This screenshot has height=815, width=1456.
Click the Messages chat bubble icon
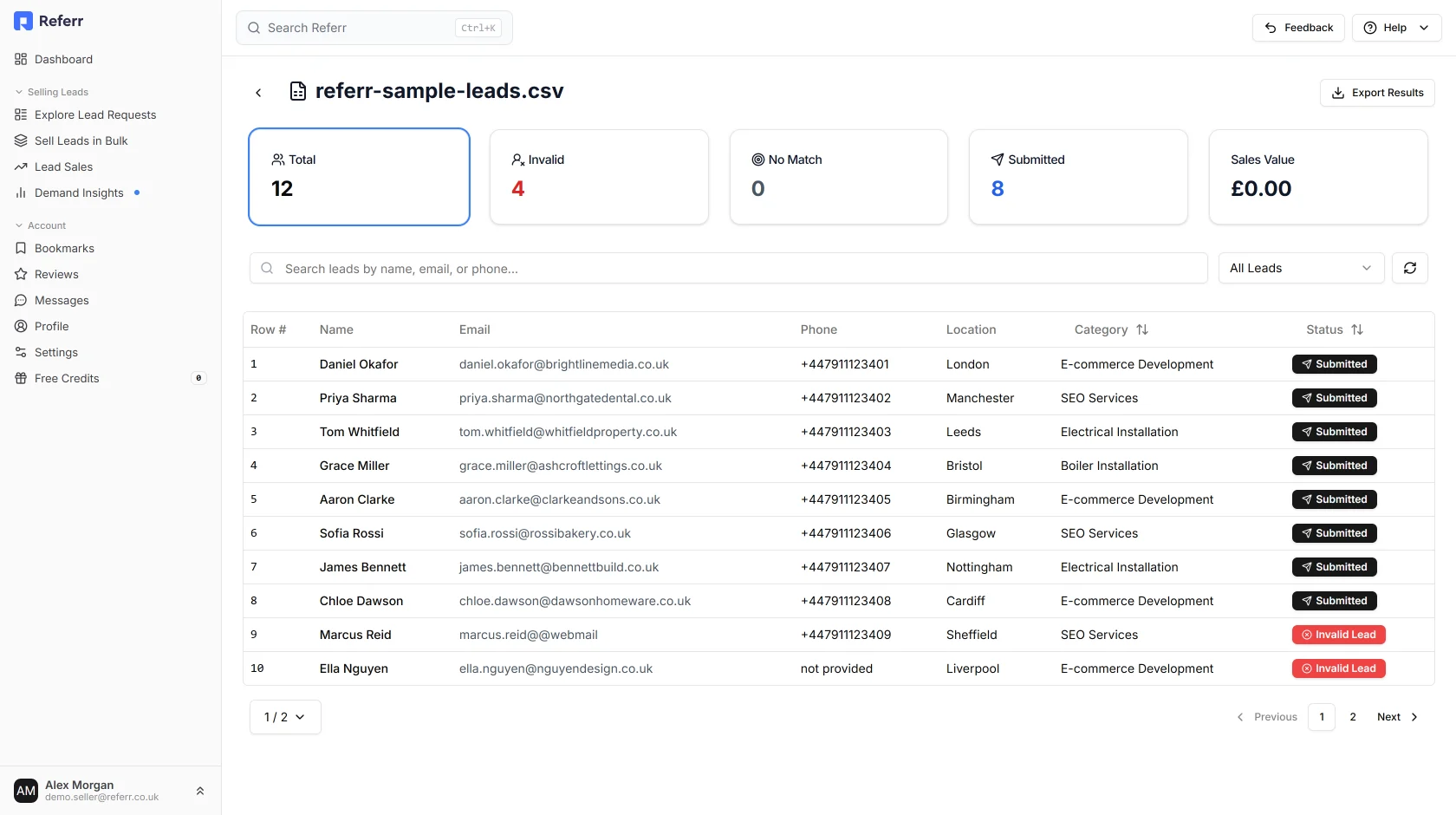pyautogui.click(x=21, y=300)
